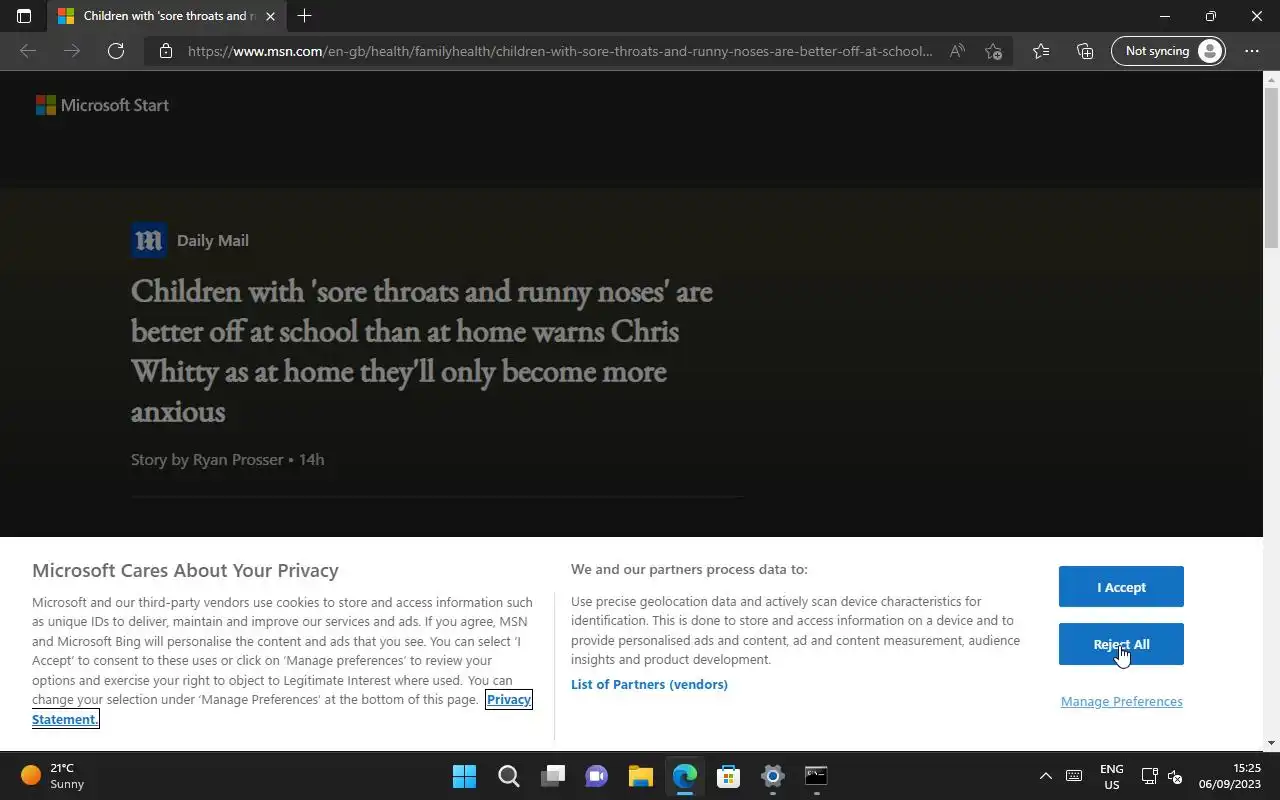The width and height of the screenshot is (1280, 800).
Task: Click I Accept cookies button
Action: tap(1121, 587)
